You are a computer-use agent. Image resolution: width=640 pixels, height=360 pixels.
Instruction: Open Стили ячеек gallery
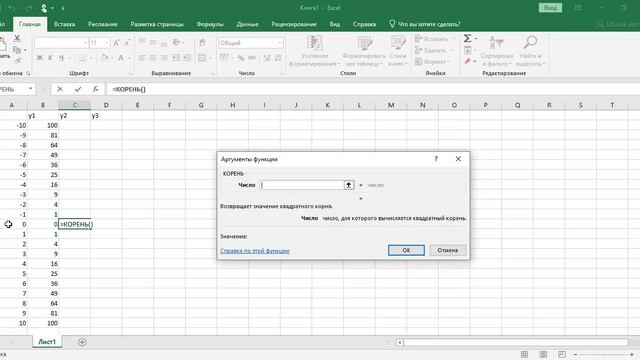click(x=398, y=51)
